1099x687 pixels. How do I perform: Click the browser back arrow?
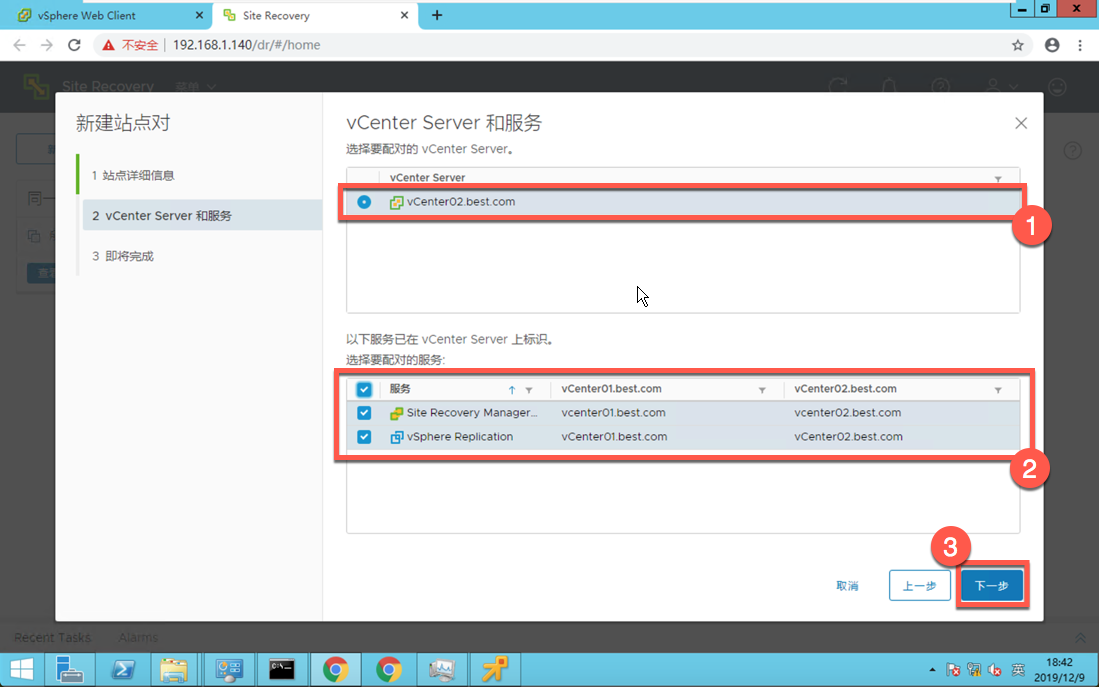[19, 45]
